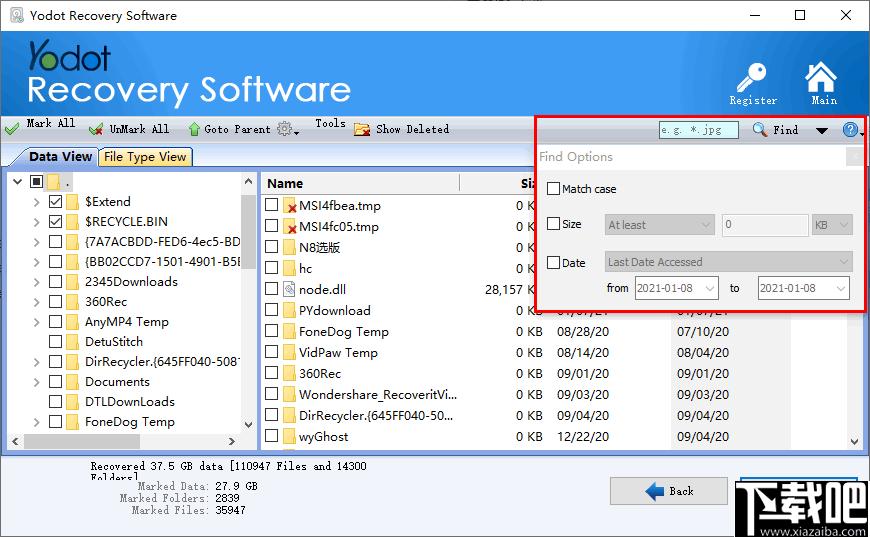Click Show Deleted toolbar item
The height and width of the screenshot is (537, 870).
[x=402, y=129]
